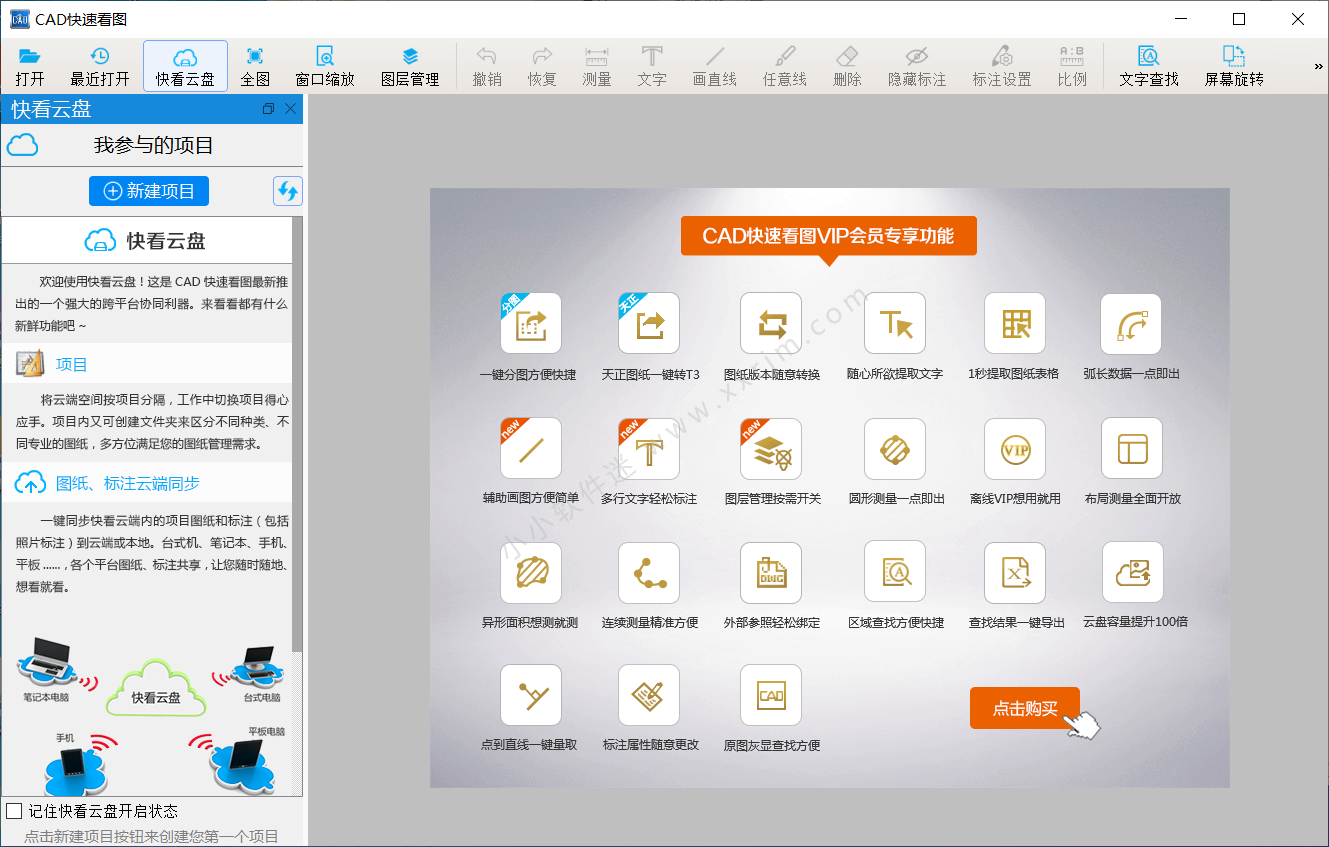Click the 圆形测量一点即出 feature icon
The image size is (1329, 847).
click(895, 449)
